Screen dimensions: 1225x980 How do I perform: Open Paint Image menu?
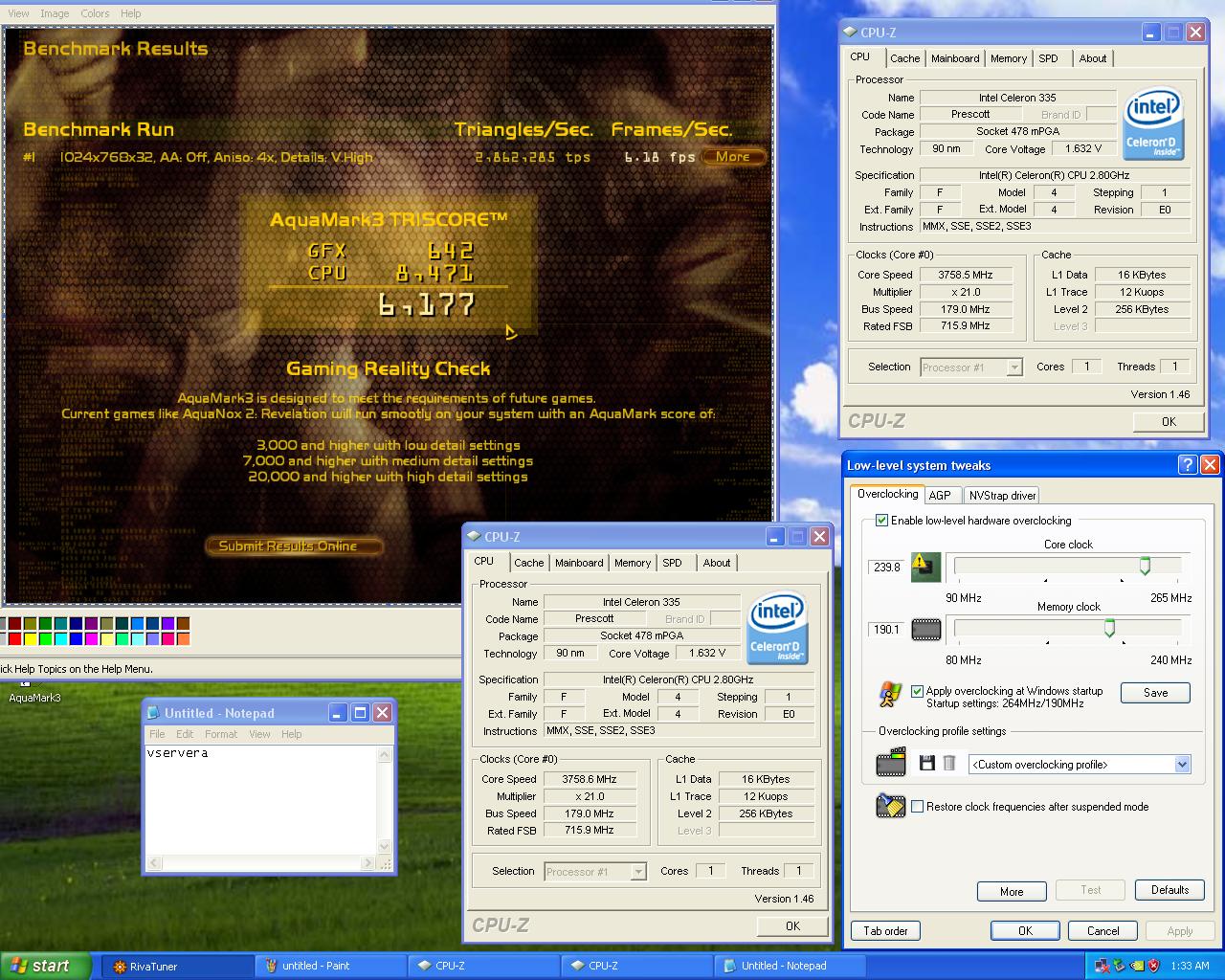coord(55,13)
